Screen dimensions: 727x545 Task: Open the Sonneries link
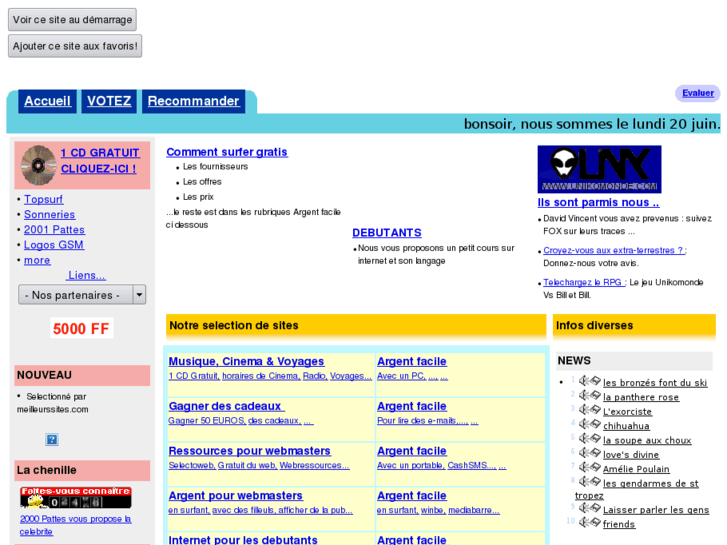click(x=50, y=215)
